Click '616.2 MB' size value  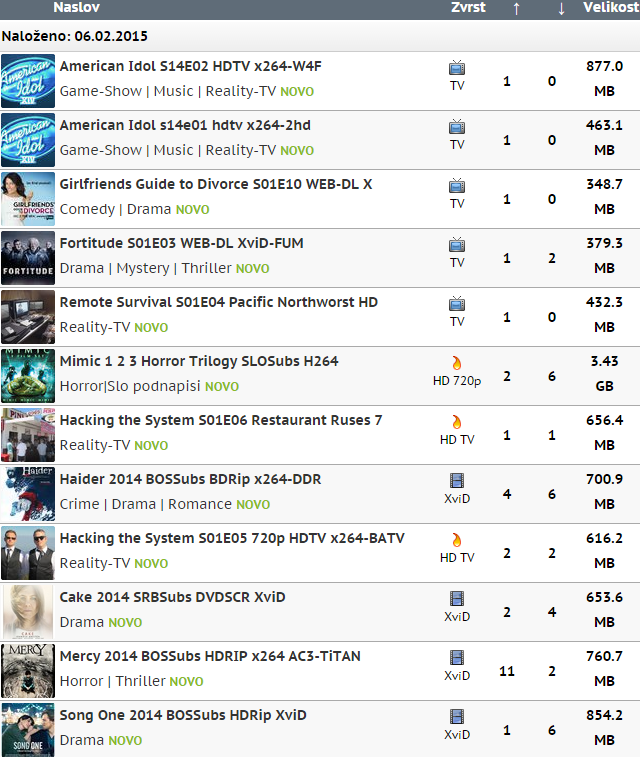[x=604, y=550]
